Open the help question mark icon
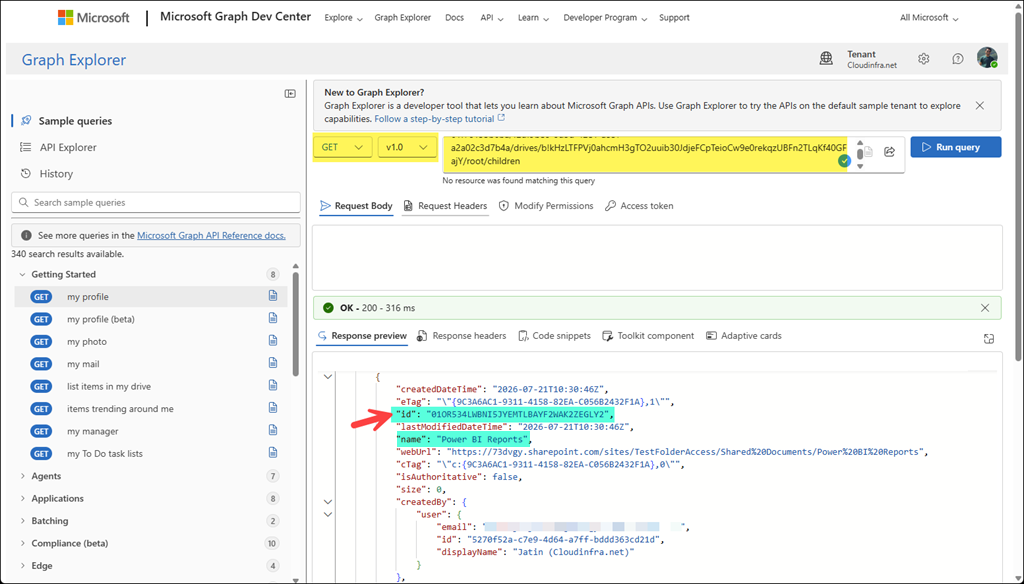Image resolution: width=1024 pixels, height=584 pixels. pos(957,59)
